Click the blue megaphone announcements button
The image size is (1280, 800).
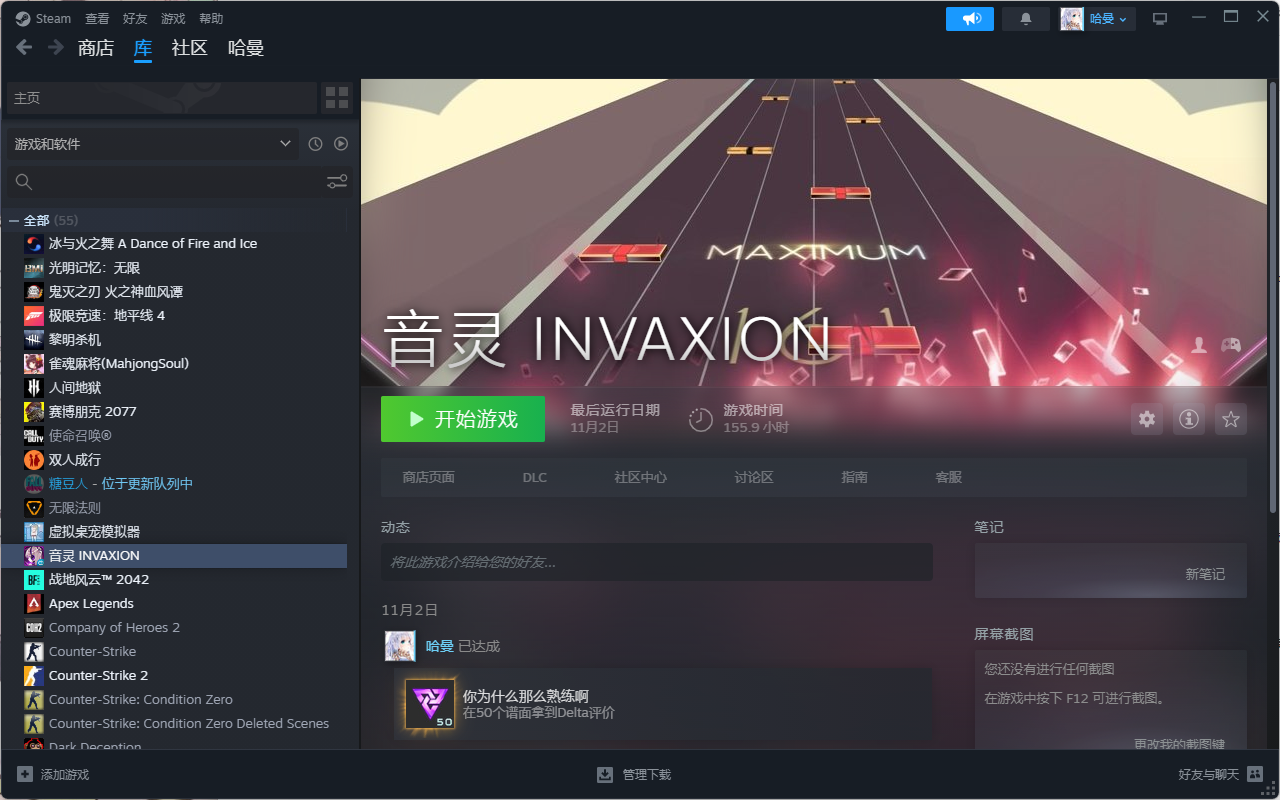pos(970,19)
